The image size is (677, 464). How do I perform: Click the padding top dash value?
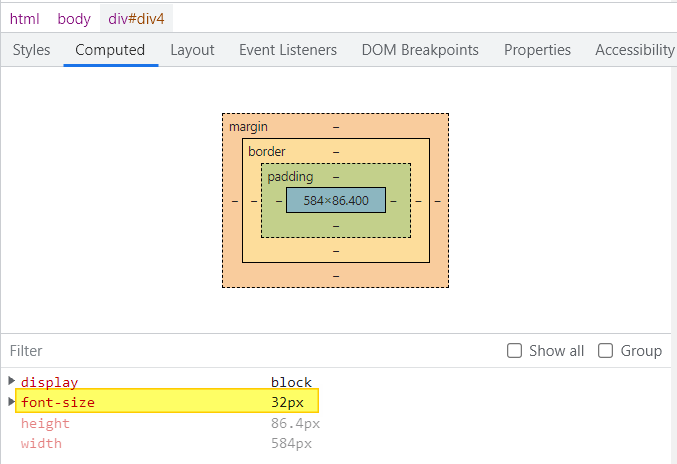[336, 177]
